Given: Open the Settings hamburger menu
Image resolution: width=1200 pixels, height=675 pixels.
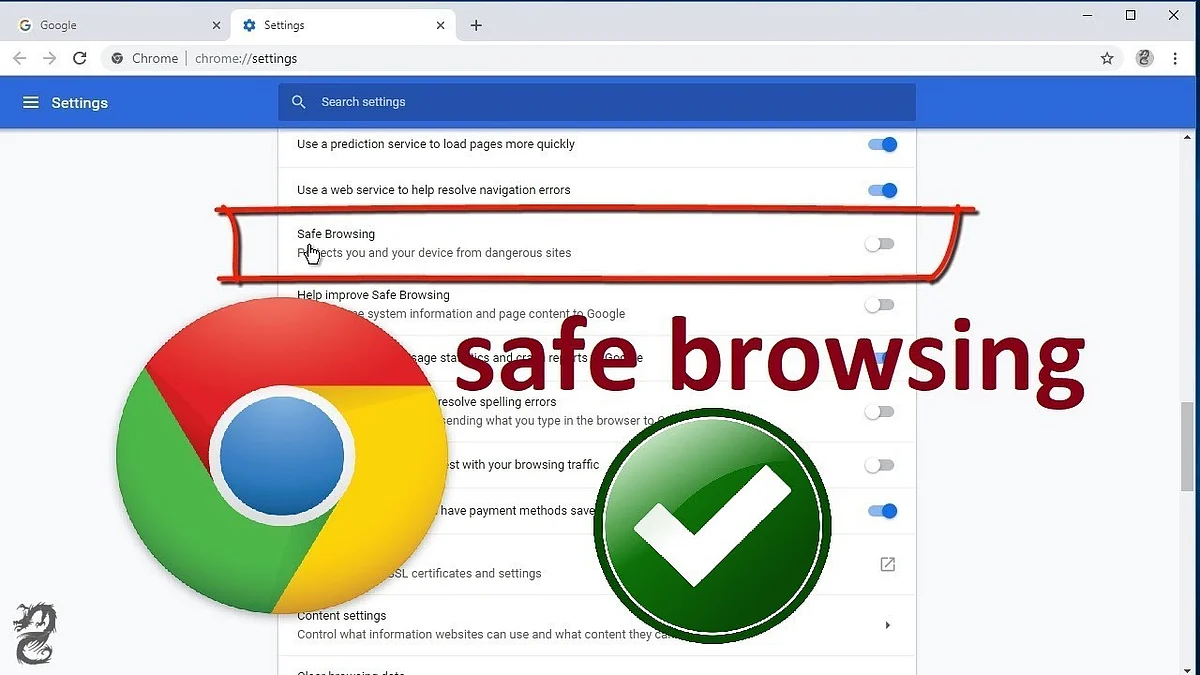Looking at the screenshot, I should pyautogui.click(x=31, y=103).
